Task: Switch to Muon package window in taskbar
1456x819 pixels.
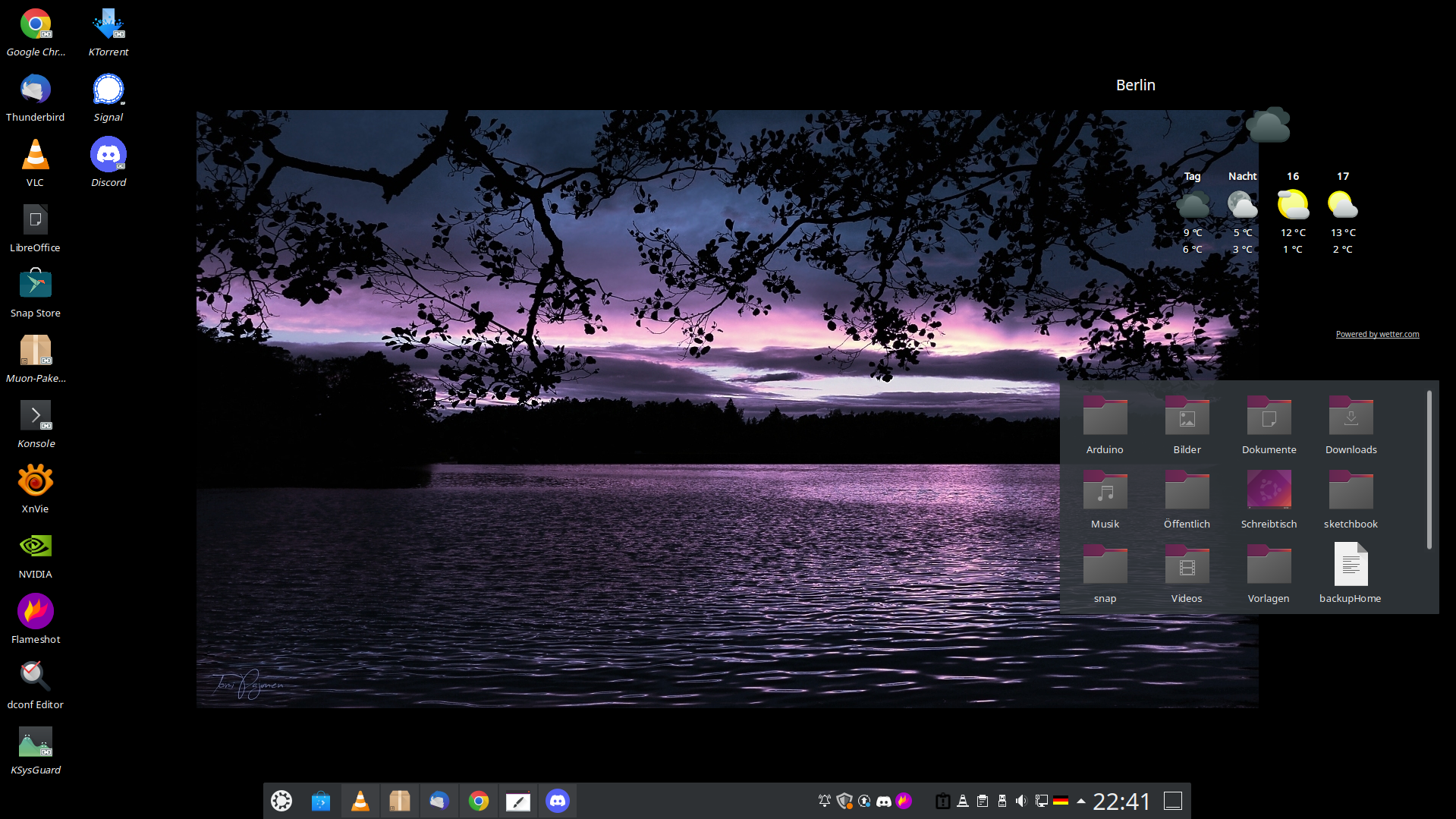Action: (400, 801)
